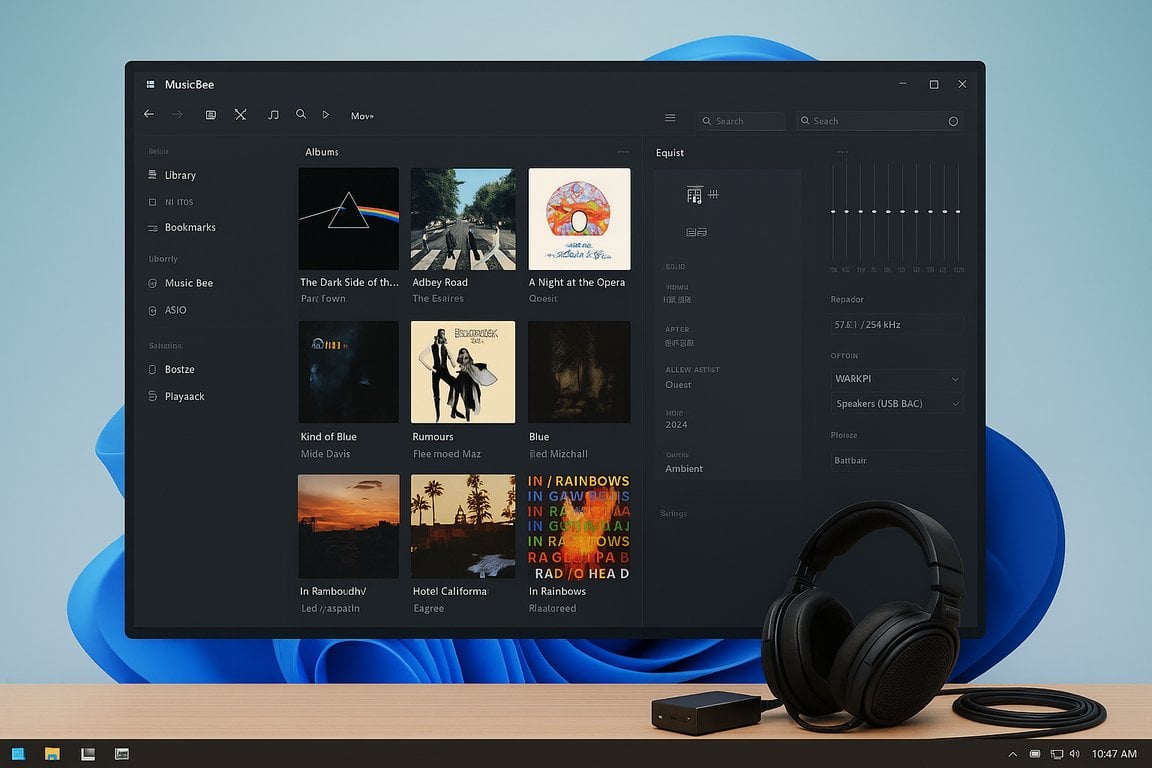
Task: Click the MusicBee app icon in the title bar
Action: click(x=151, y=85)
